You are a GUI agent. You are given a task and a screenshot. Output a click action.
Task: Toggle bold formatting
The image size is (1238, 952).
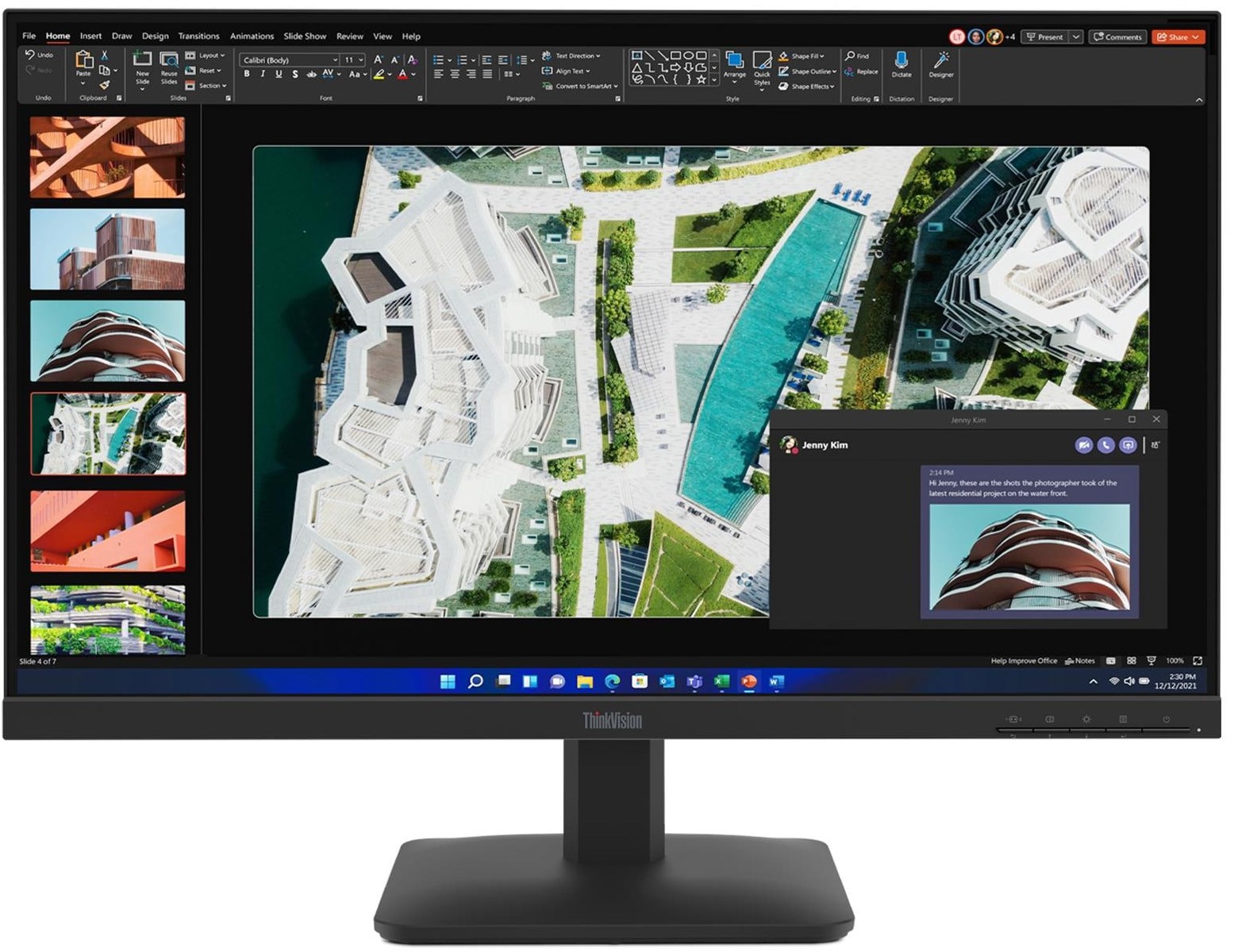click(247, 74)
